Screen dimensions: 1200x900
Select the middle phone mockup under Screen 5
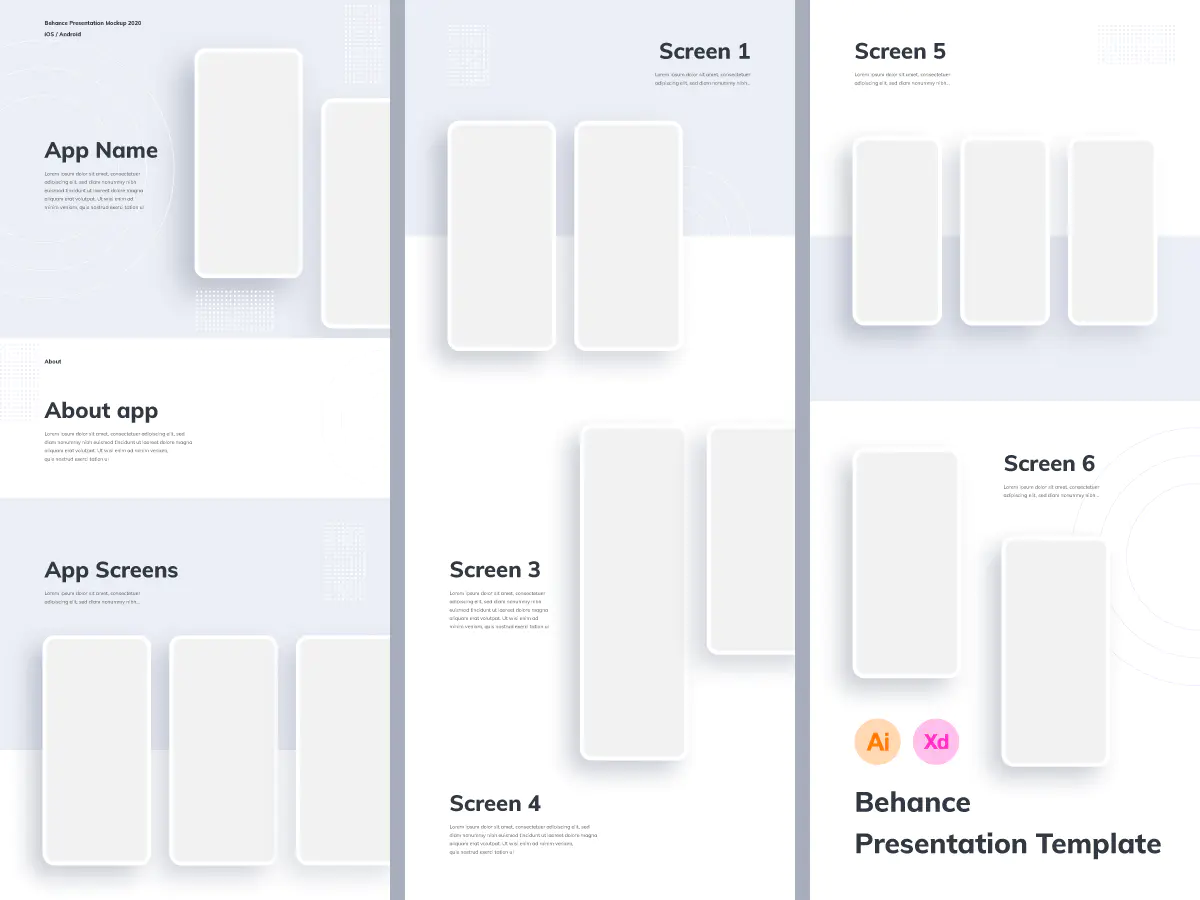pos(1004,231)
